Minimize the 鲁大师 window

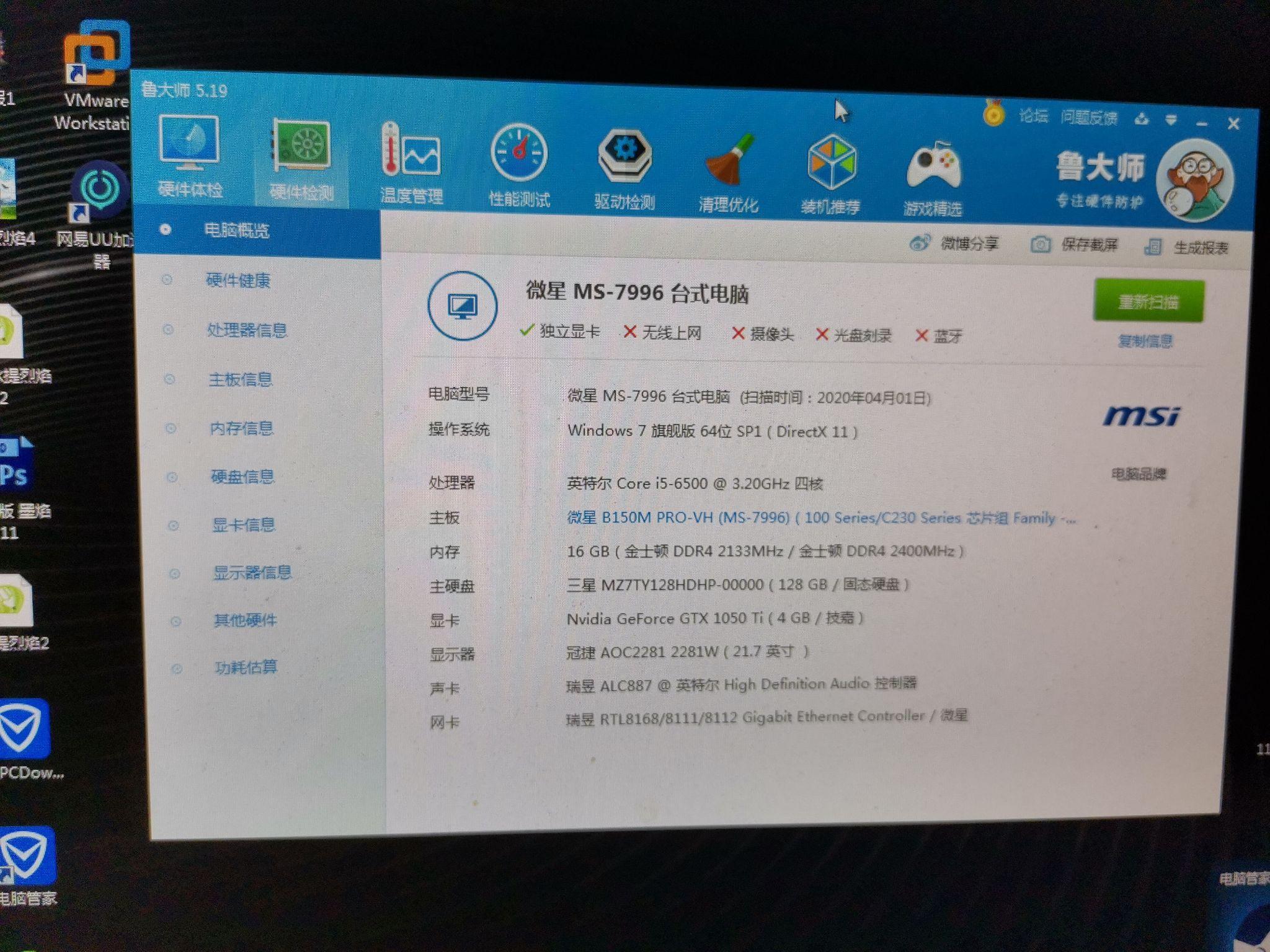1202,123
